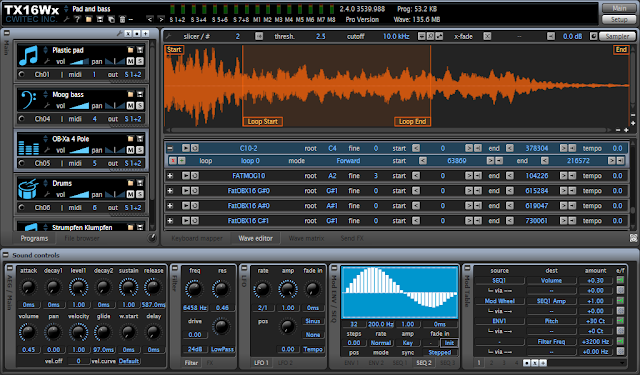Collapse the C10-2 wave row
The height and width of the screenshot is (375, 640).
pos(170,148)
